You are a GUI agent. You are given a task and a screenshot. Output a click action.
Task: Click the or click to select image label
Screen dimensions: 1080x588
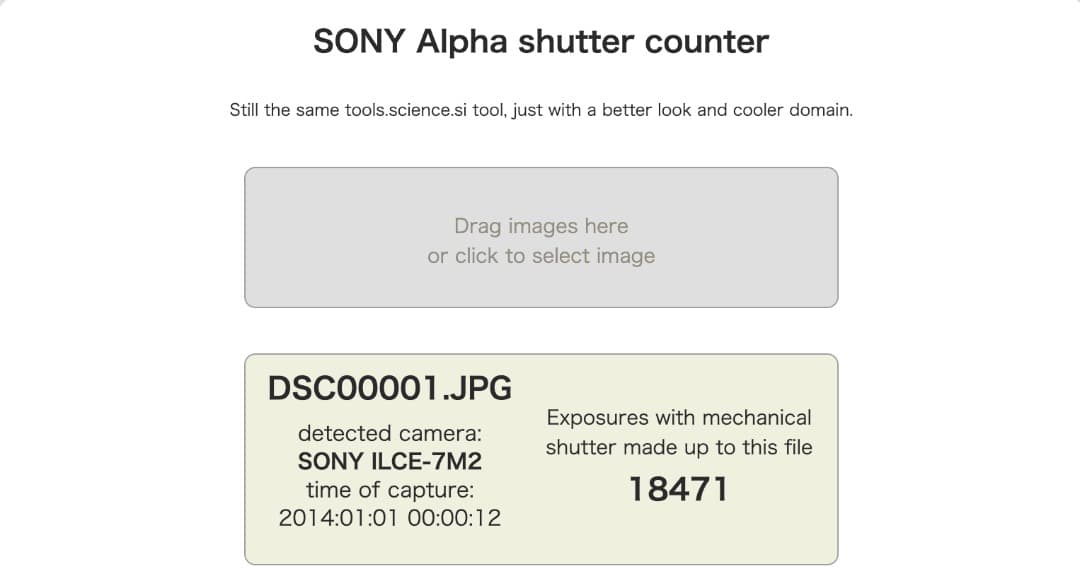(x=540, y=256)
